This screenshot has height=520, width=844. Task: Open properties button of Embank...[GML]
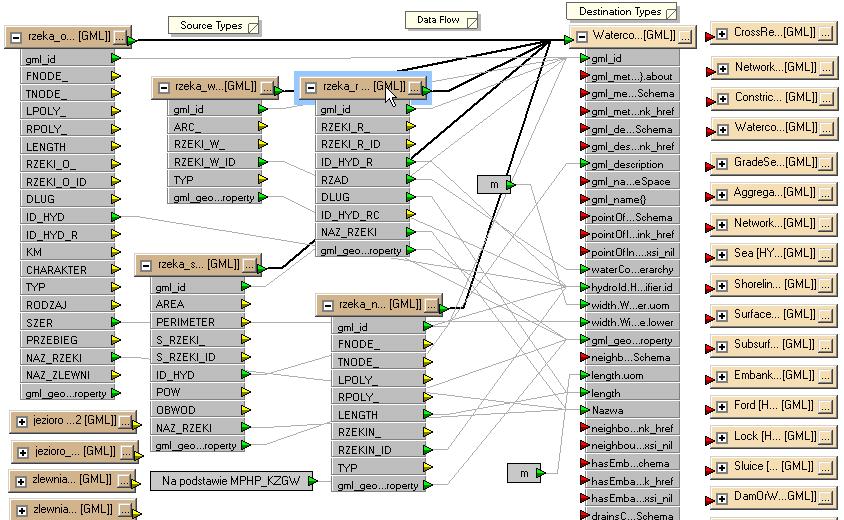[826, 376]
